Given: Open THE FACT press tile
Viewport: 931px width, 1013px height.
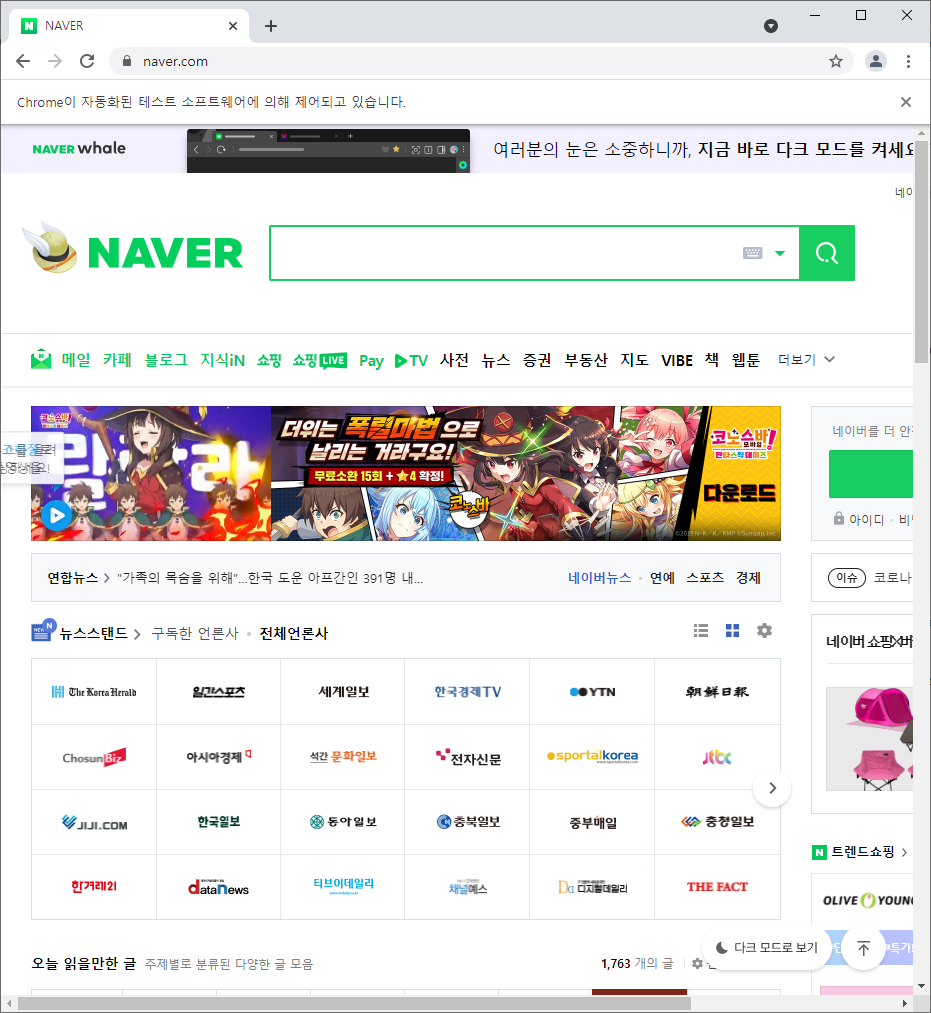Looking at the screenshot, I should [x=717, y=887].
